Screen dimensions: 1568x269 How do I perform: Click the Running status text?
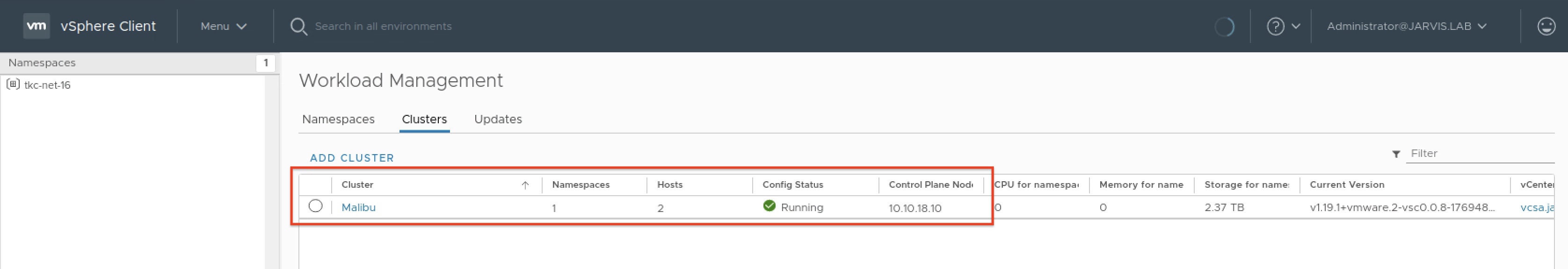(x=802, y=208)
